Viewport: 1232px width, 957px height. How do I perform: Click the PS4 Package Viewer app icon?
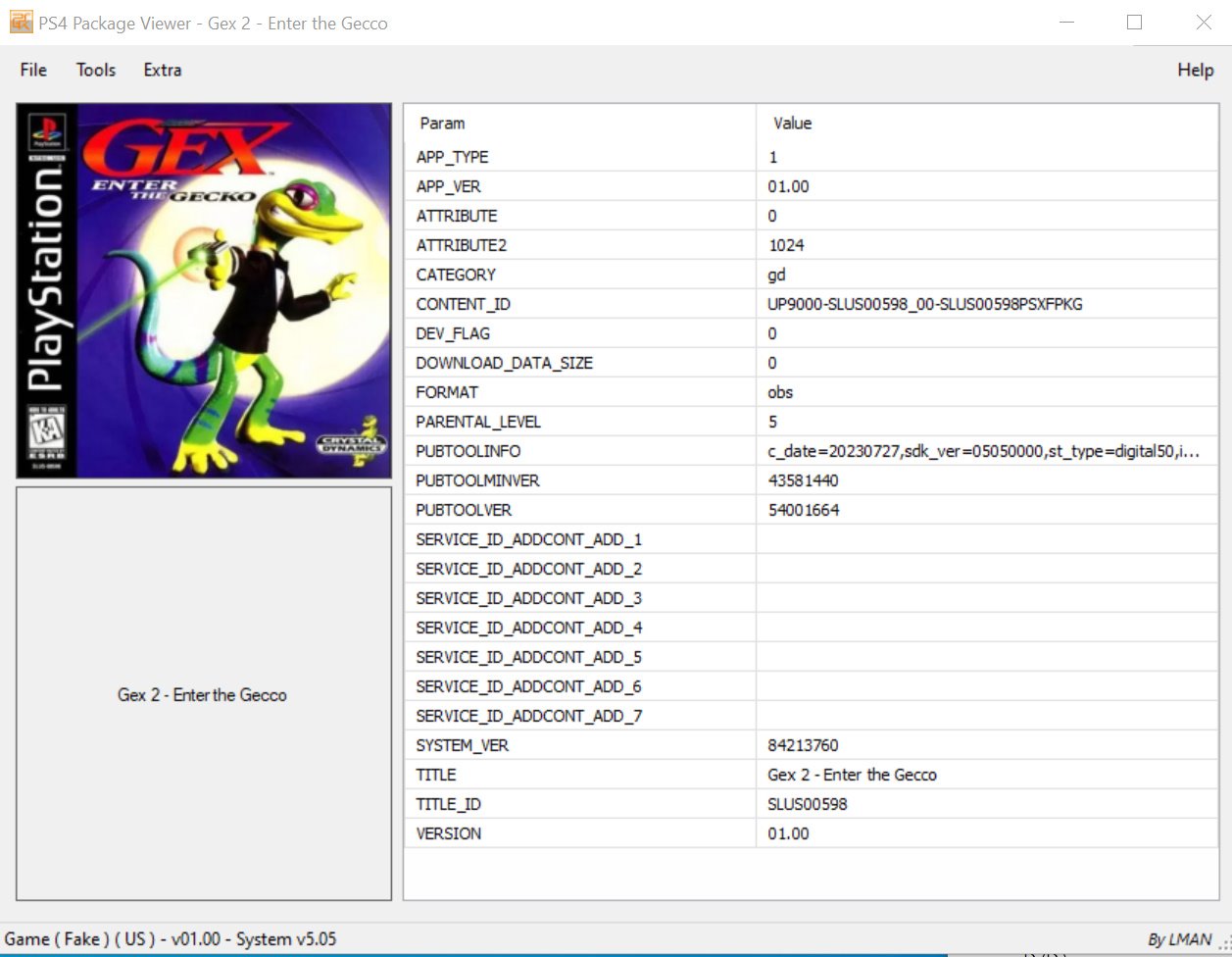click(21, 22)
